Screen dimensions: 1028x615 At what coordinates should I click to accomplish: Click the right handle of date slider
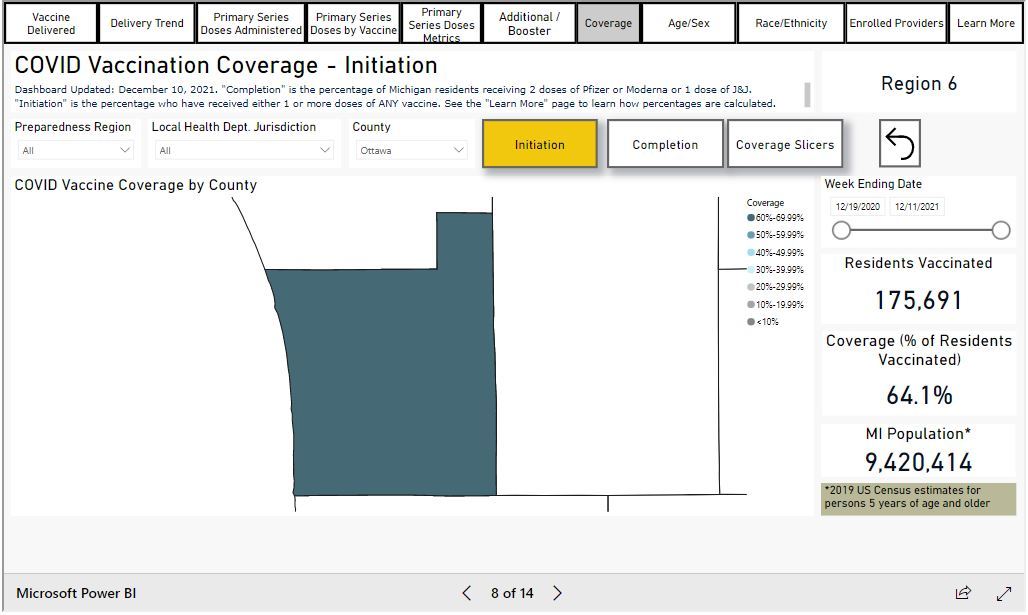click(1001, 231)
